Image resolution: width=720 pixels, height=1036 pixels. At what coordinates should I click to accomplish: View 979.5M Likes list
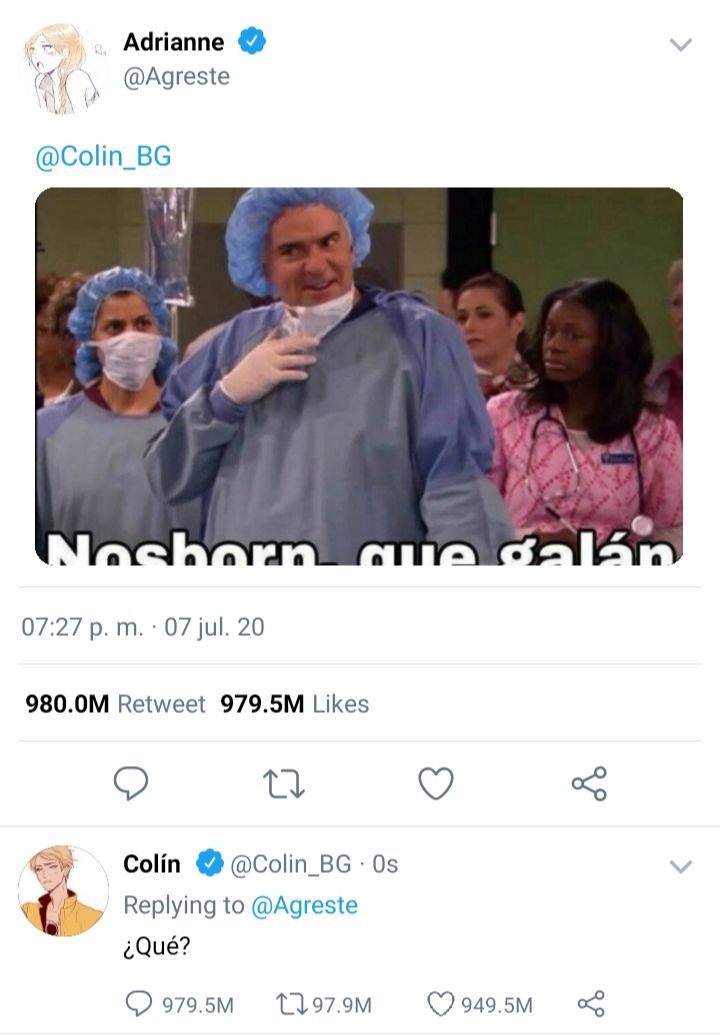click(295, 704)
